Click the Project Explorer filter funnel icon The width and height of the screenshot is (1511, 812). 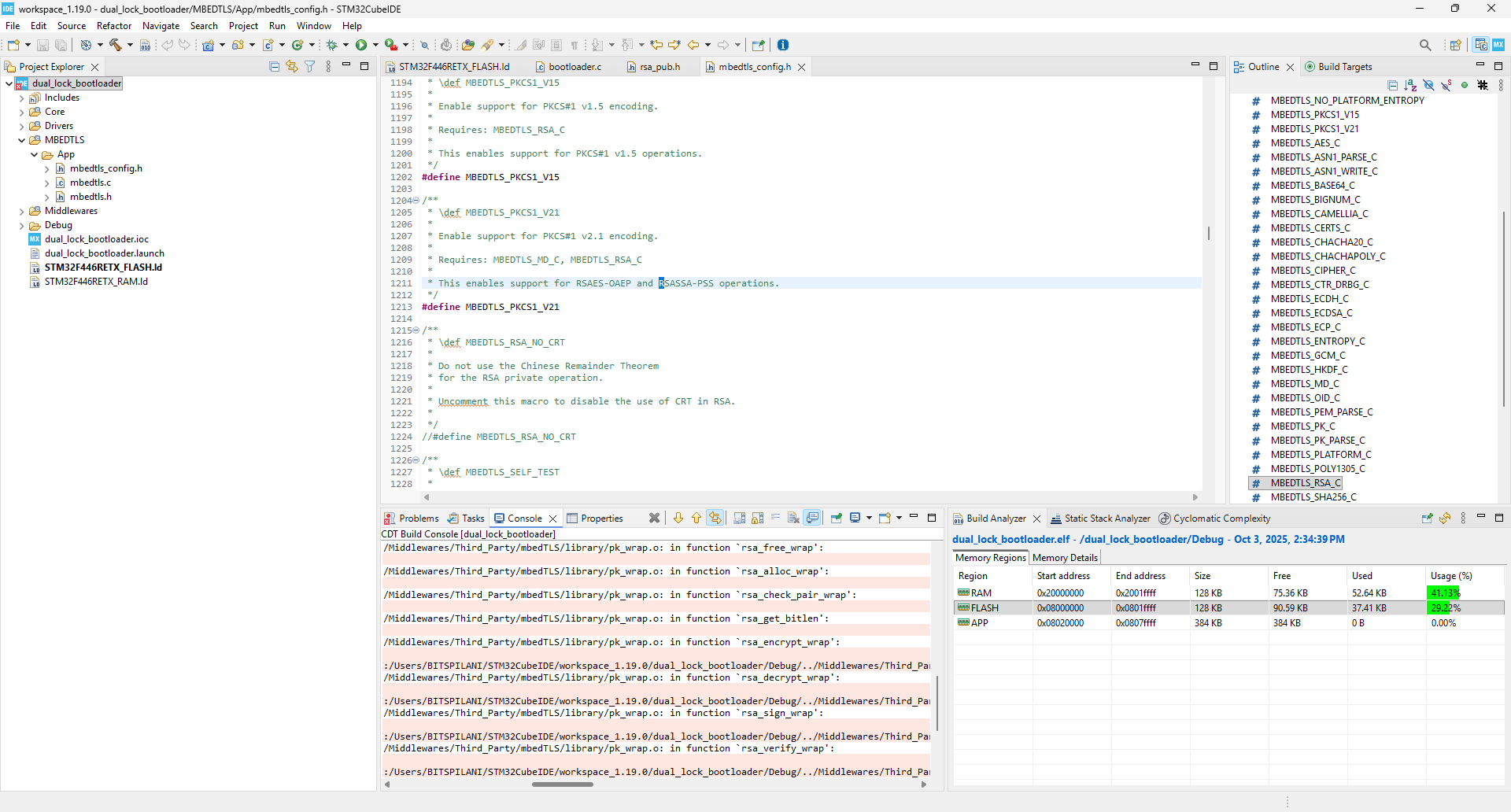[x=310, y=67]
